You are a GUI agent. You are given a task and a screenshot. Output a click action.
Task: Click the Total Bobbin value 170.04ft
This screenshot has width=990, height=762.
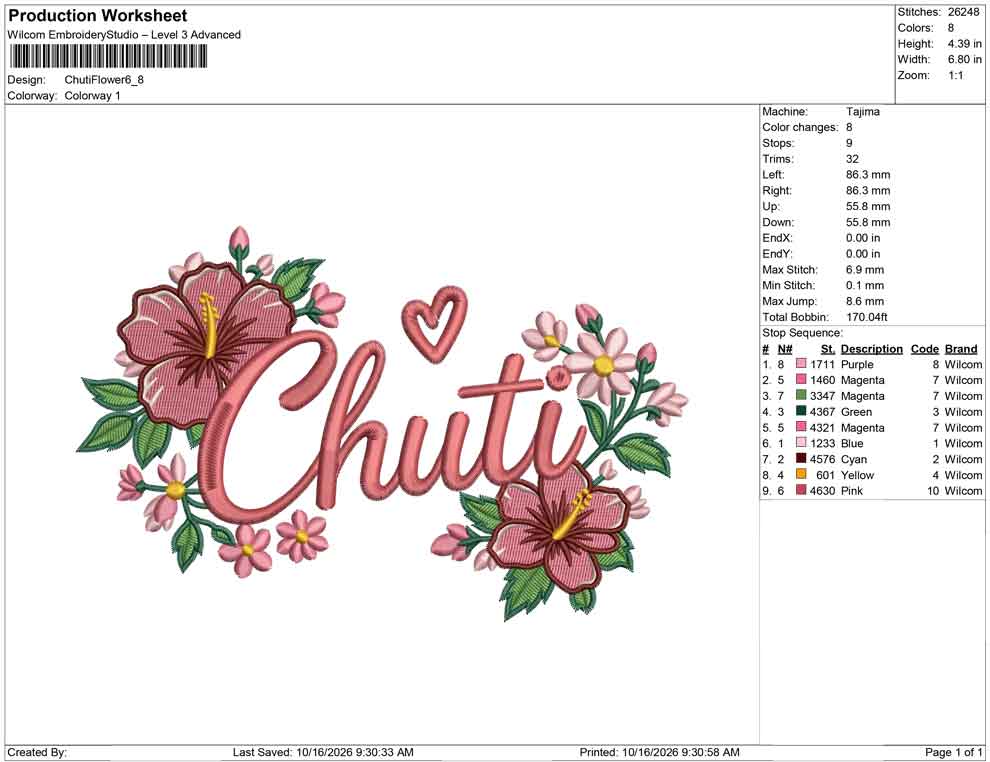pyautogui.click(x=866, y=317)
